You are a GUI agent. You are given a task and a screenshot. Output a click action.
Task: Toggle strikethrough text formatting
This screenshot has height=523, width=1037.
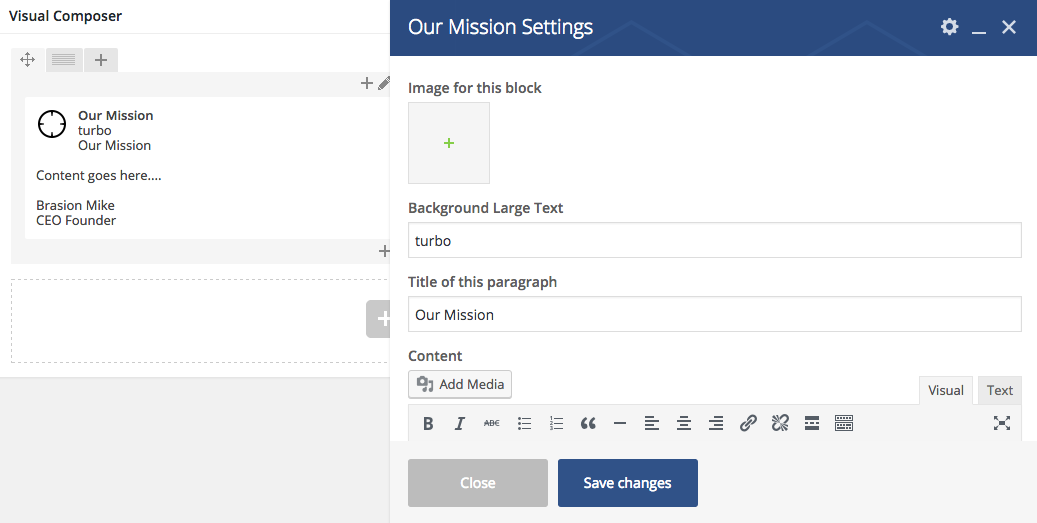tap(492, 423)
